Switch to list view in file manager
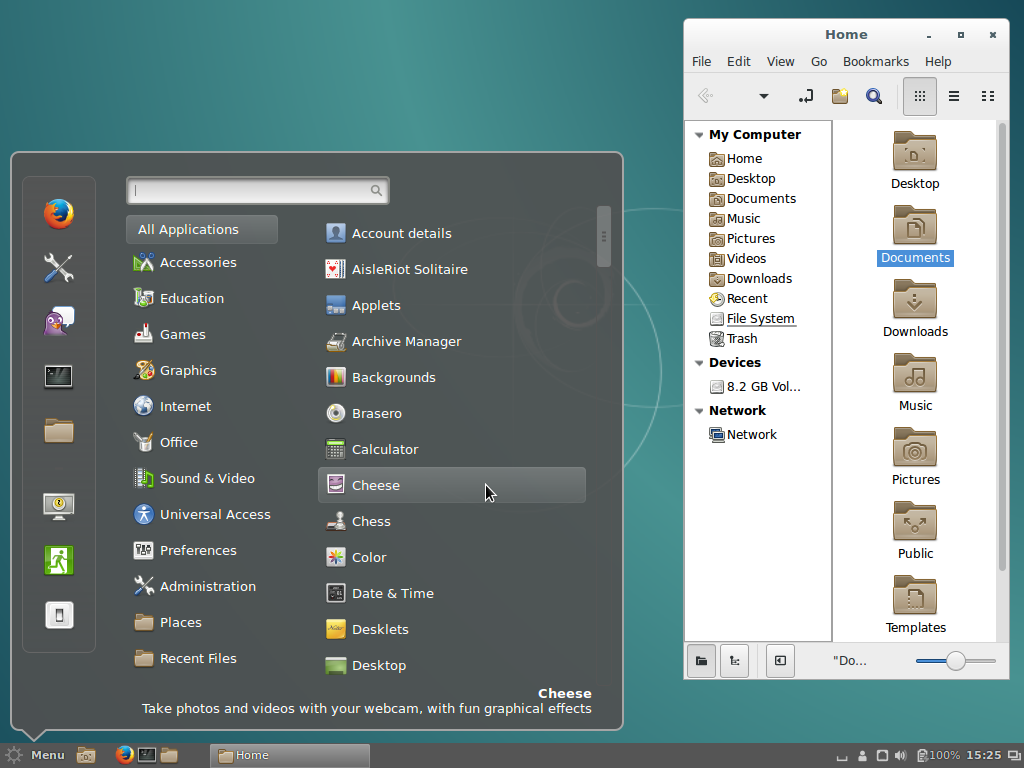The width and height of the screenshot is (1024, 768). (x=954, y=97)
